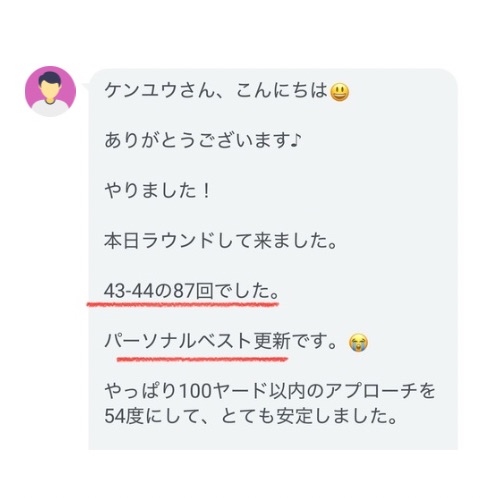Click the red underline below the 87回 score

pyautogui.click(x=183, y=304)
